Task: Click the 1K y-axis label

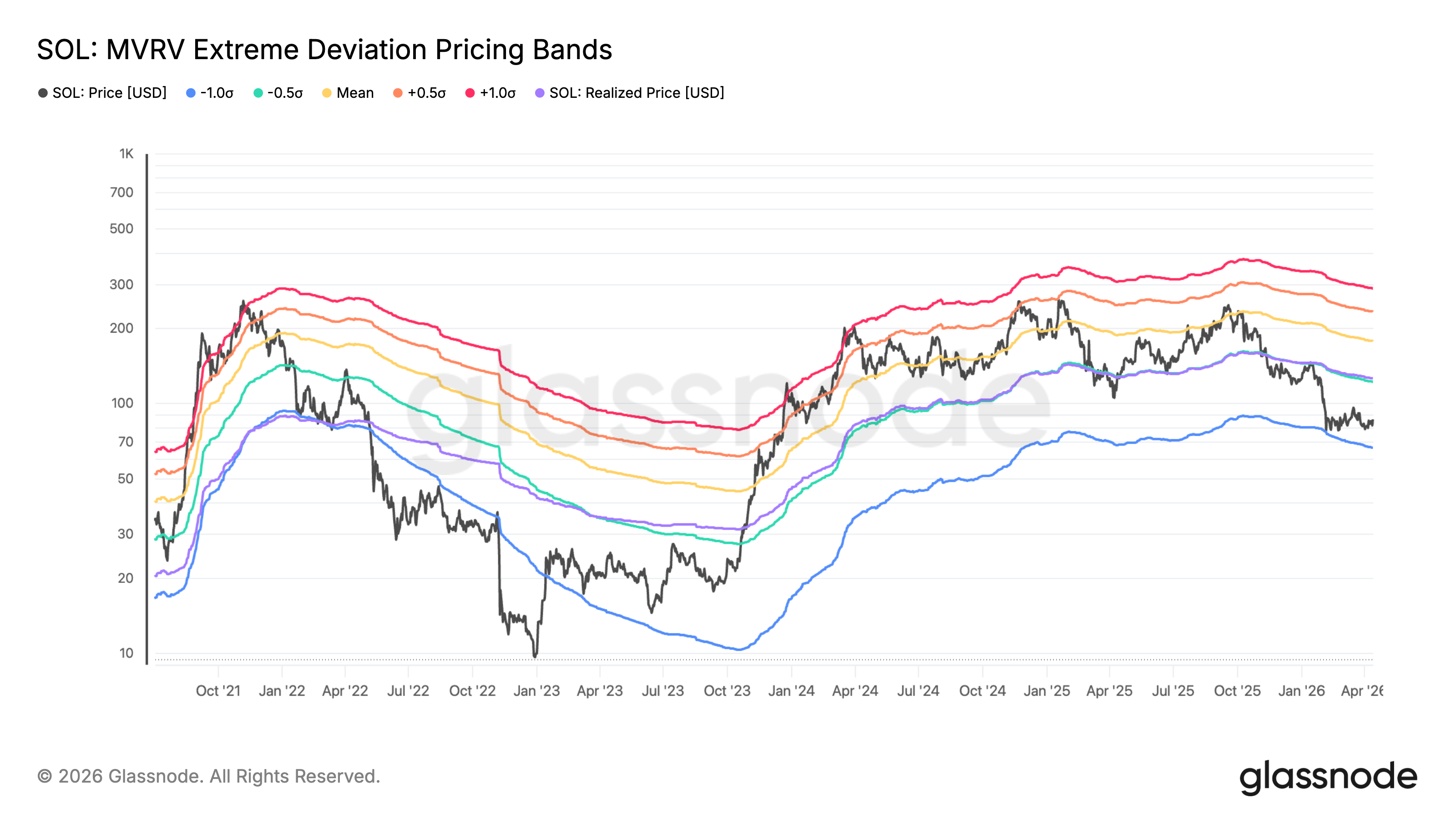Action: (x=126, y=154)
